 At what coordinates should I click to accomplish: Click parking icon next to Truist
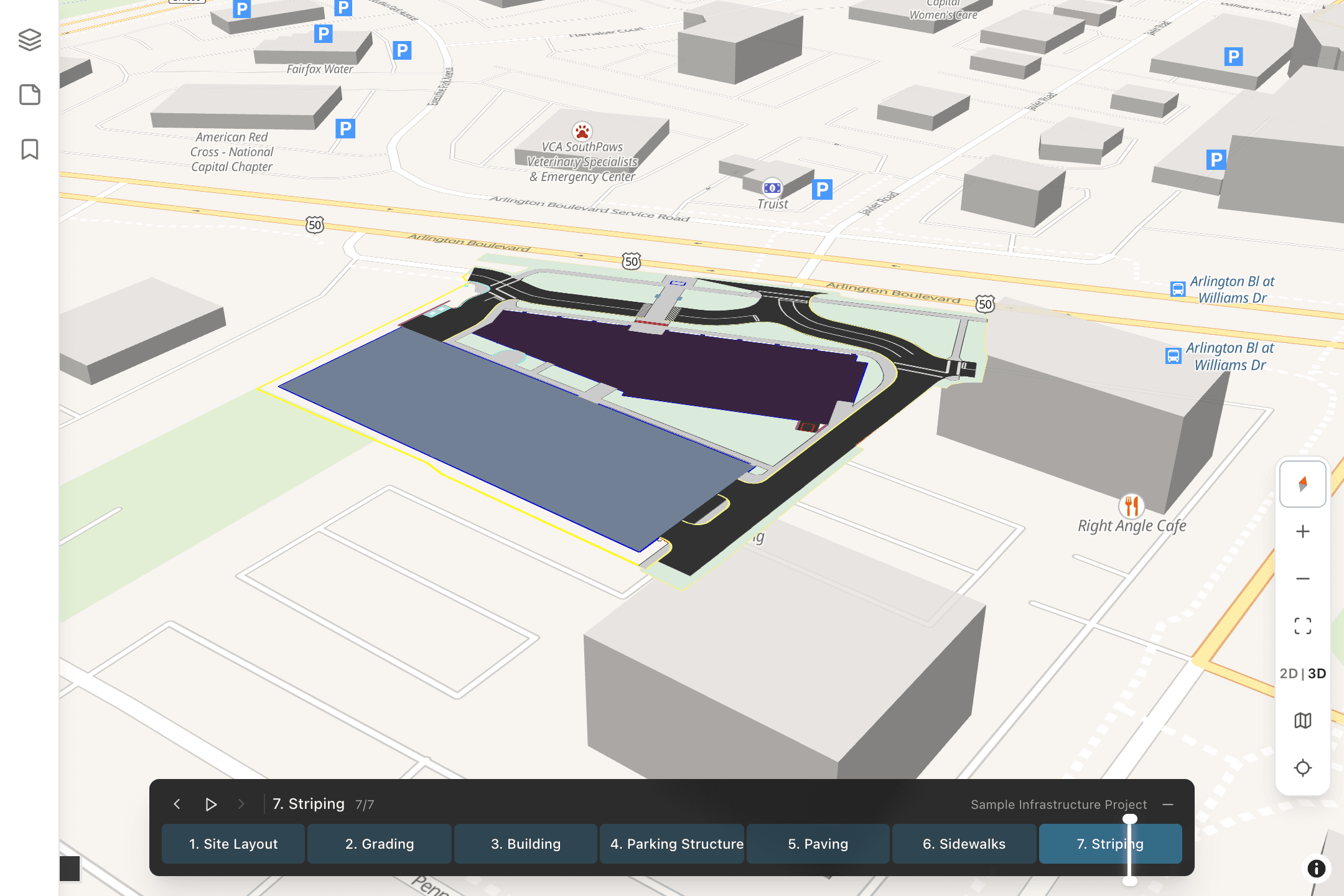click(x=822, y=189)
